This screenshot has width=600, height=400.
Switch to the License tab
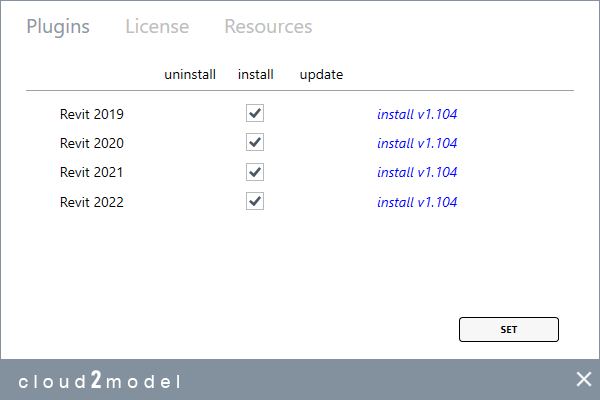click(x=157, y=27)
